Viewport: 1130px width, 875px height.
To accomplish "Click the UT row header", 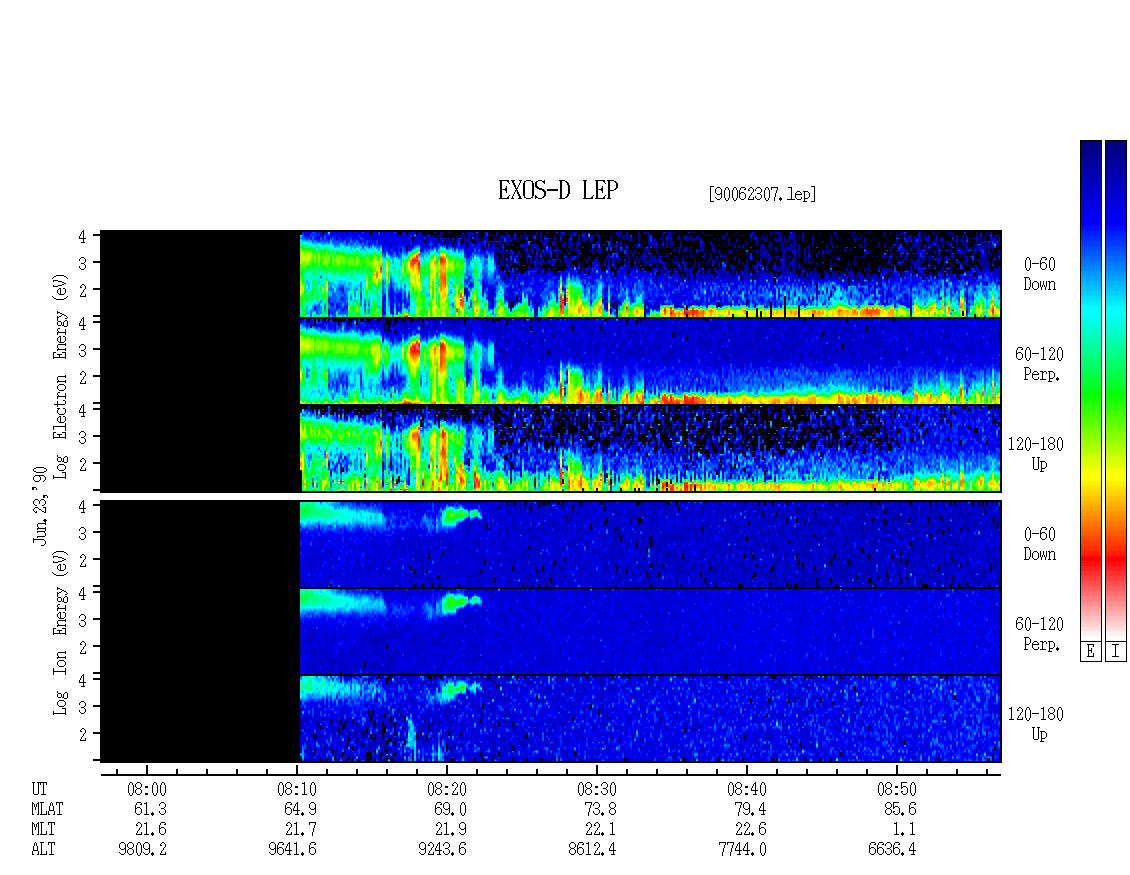I will (x=39, y=789).
